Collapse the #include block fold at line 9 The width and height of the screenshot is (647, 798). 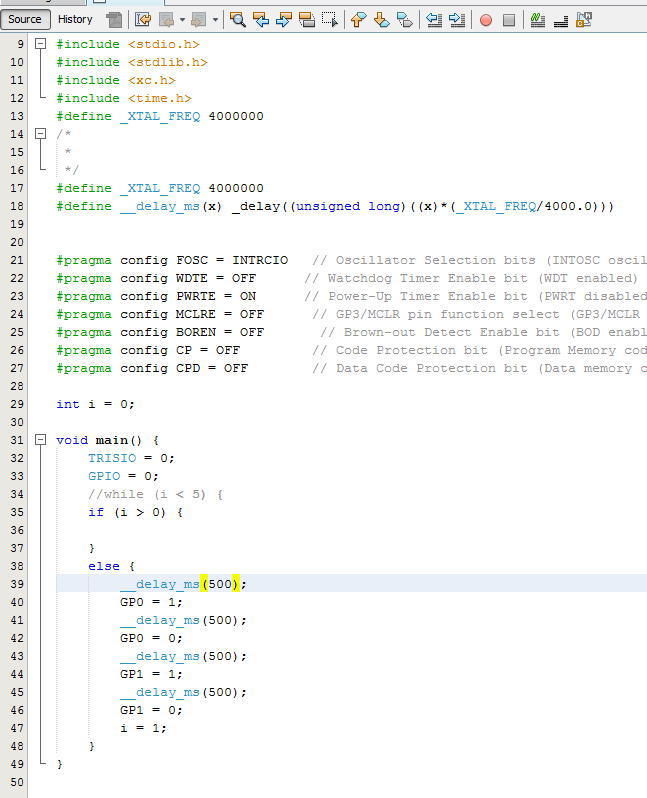pos(40,44)
